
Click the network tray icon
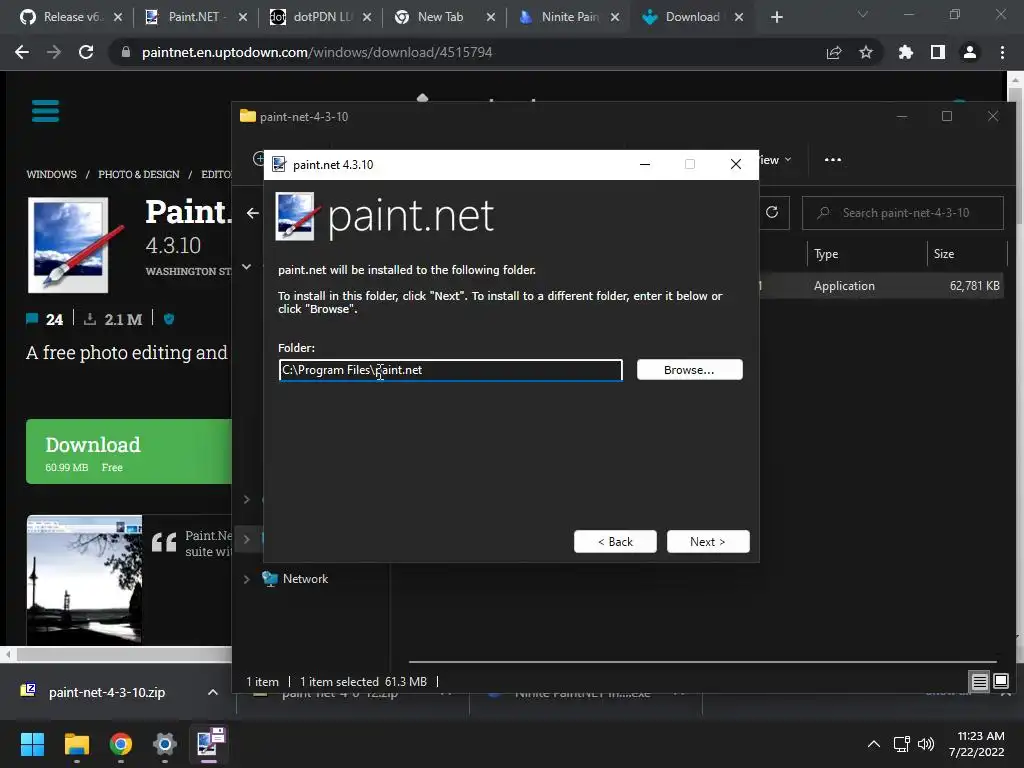[902, 744]
